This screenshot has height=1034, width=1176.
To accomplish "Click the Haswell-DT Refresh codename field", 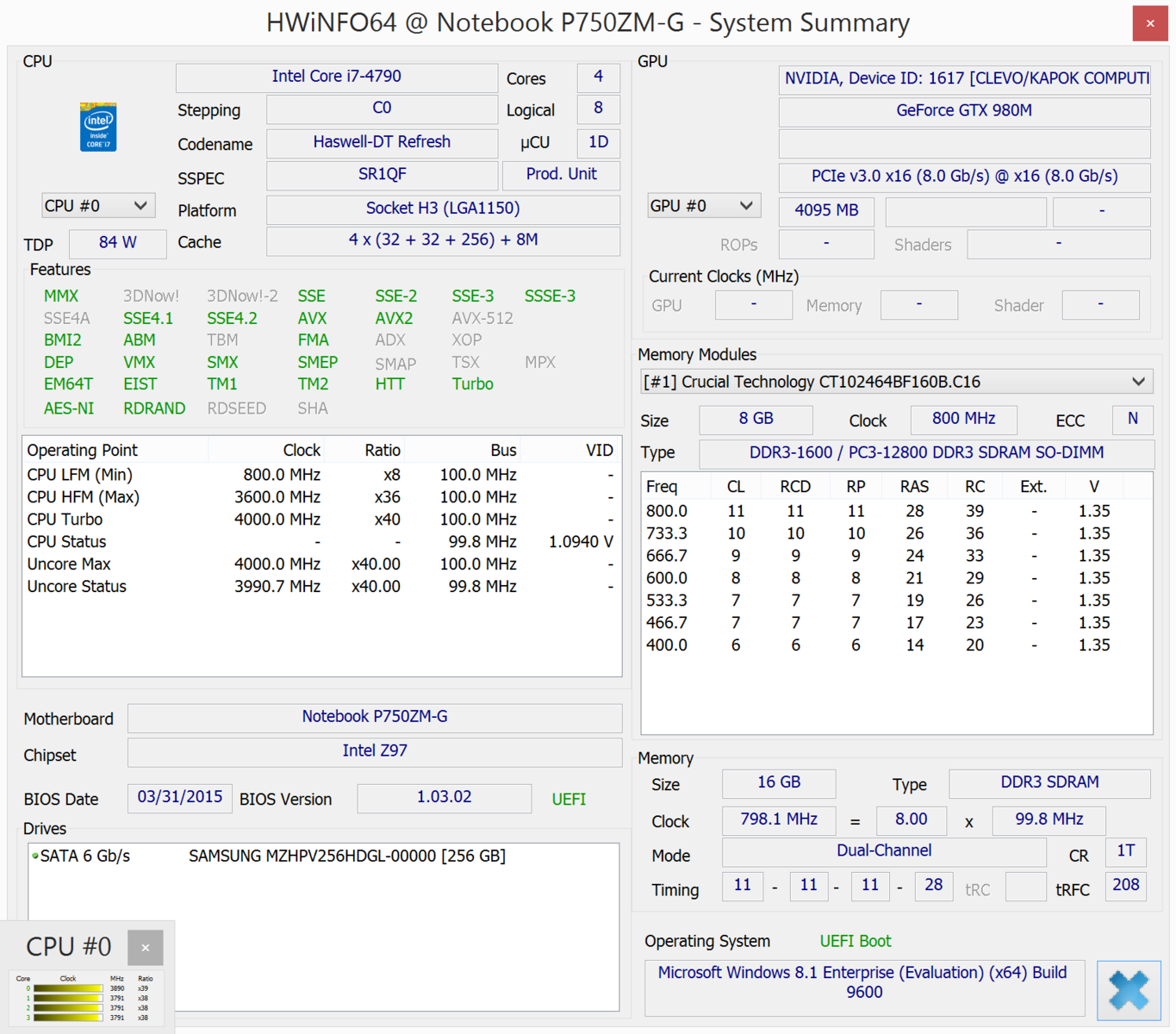I will 382,143.
